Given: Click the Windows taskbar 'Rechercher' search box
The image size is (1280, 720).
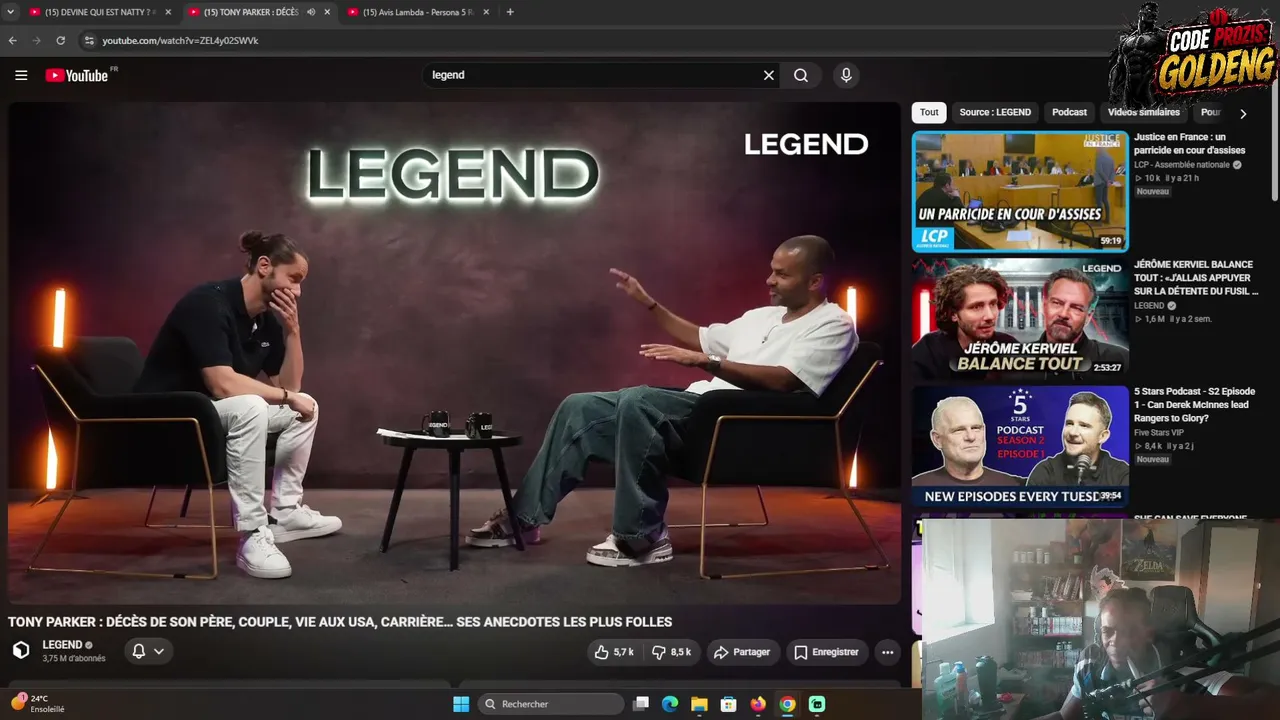Looking at the screenshot, I should [x=549, y=704].
